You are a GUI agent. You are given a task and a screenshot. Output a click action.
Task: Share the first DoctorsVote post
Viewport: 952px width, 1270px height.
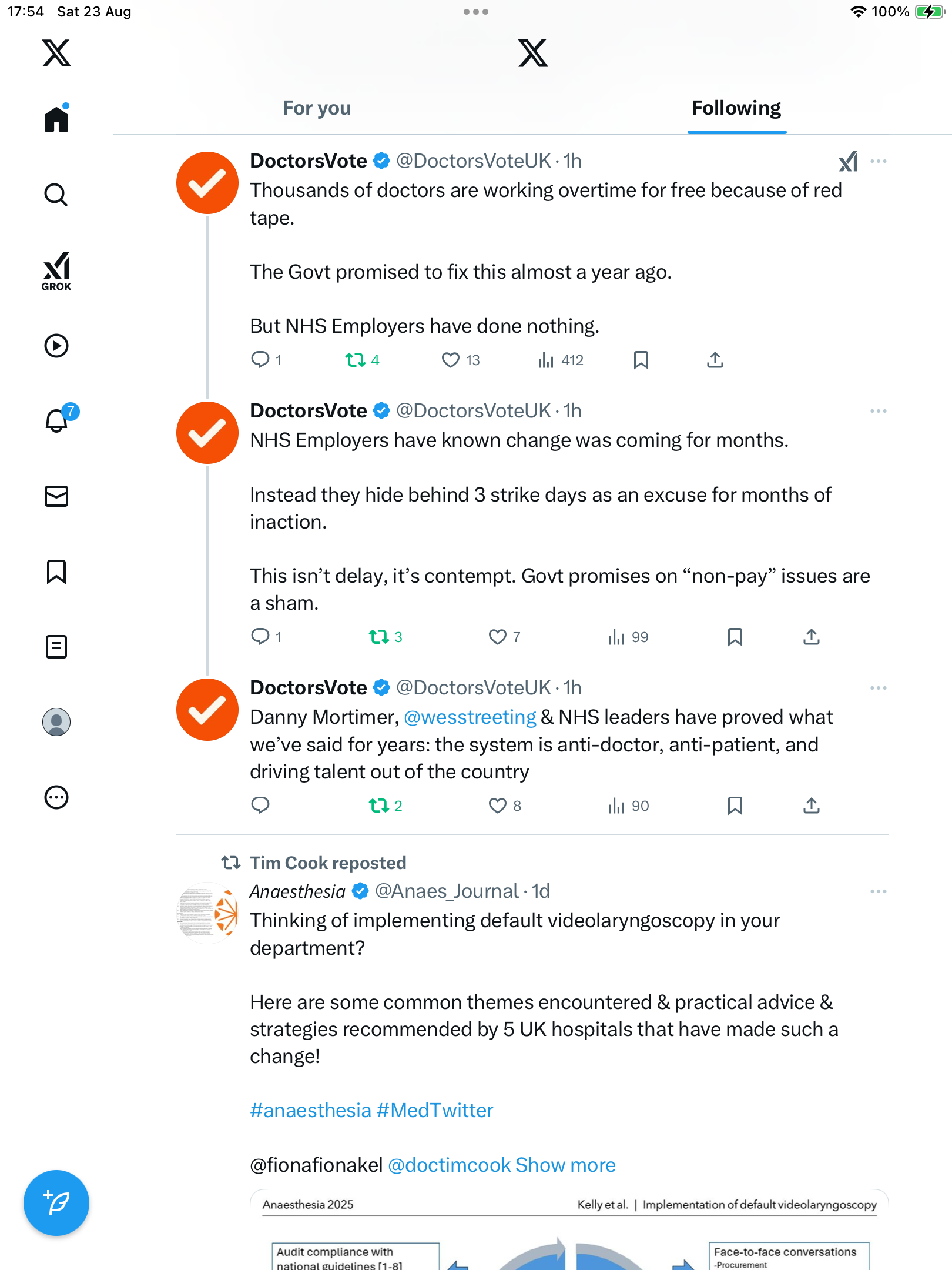point(715,360)
